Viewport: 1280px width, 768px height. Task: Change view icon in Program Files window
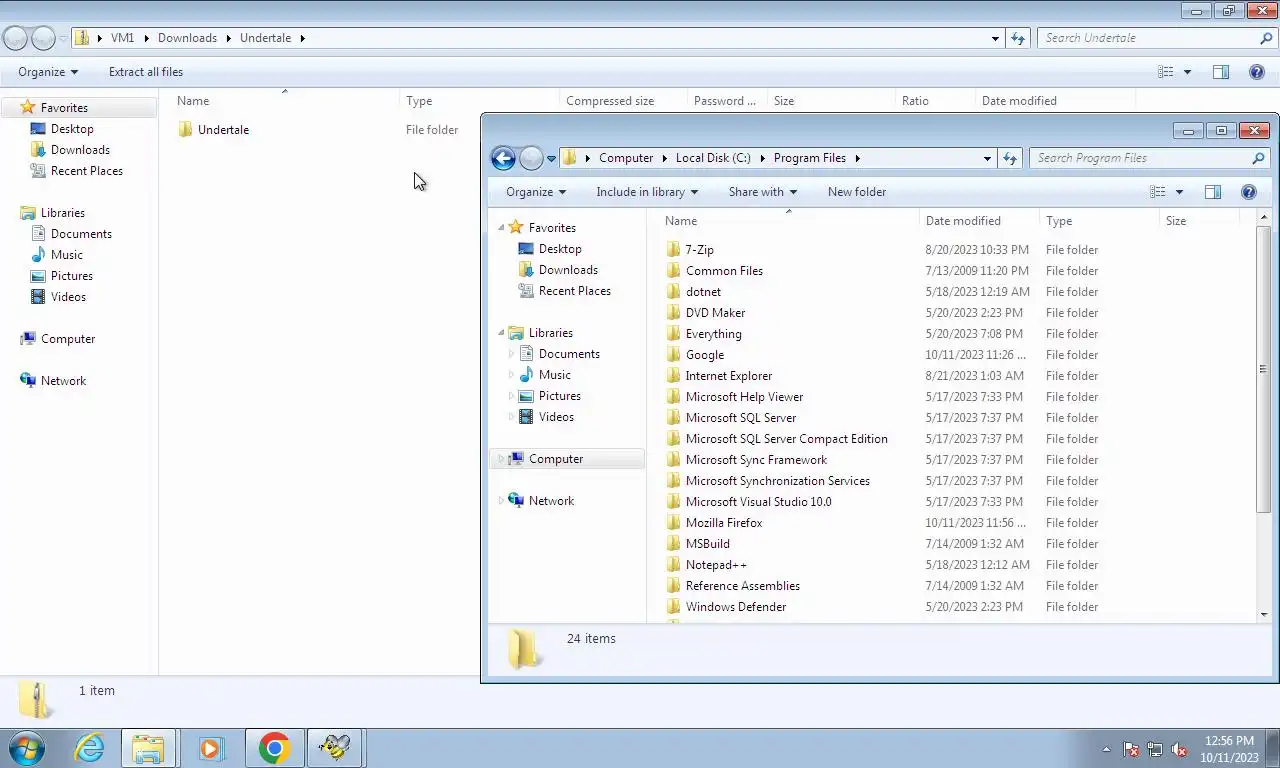(1158, 192)
